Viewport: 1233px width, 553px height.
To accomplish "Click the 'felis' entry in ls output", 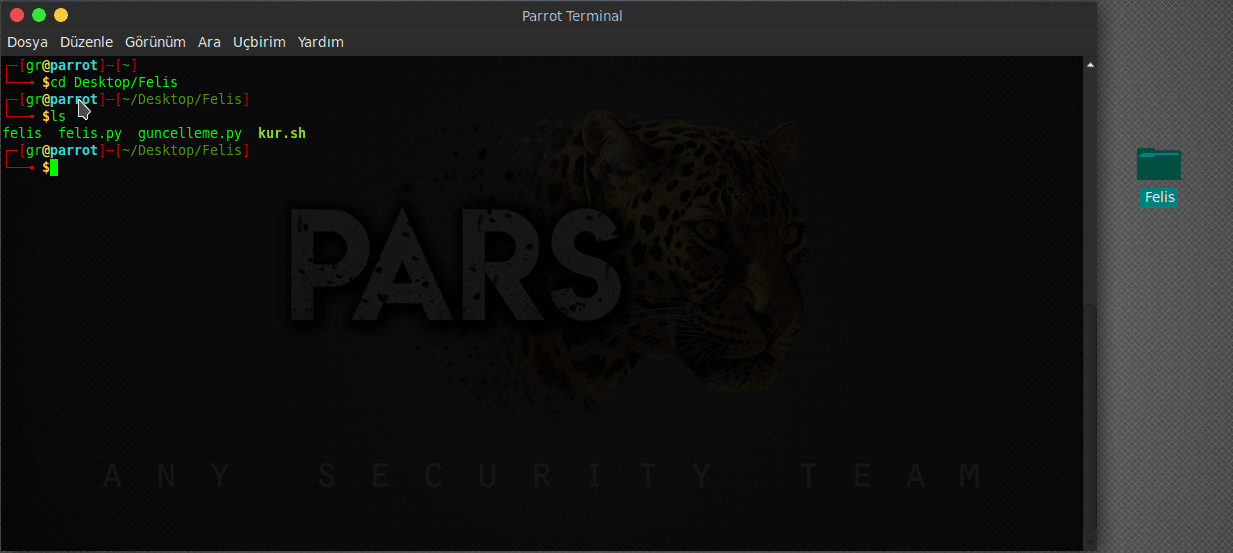I will 22,133.
